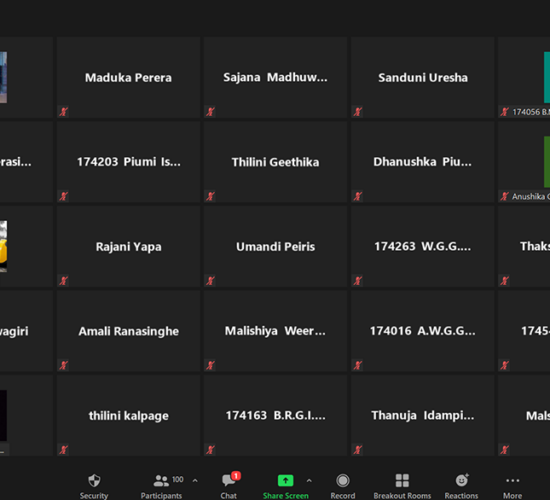
Task: Select the Rajani Yapa participant tile
Action: 128,246
